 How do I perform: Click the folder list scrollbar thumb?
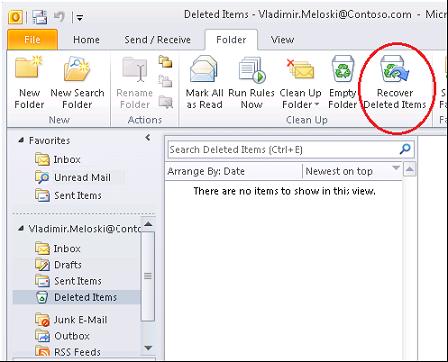click(x=148, y=276)
